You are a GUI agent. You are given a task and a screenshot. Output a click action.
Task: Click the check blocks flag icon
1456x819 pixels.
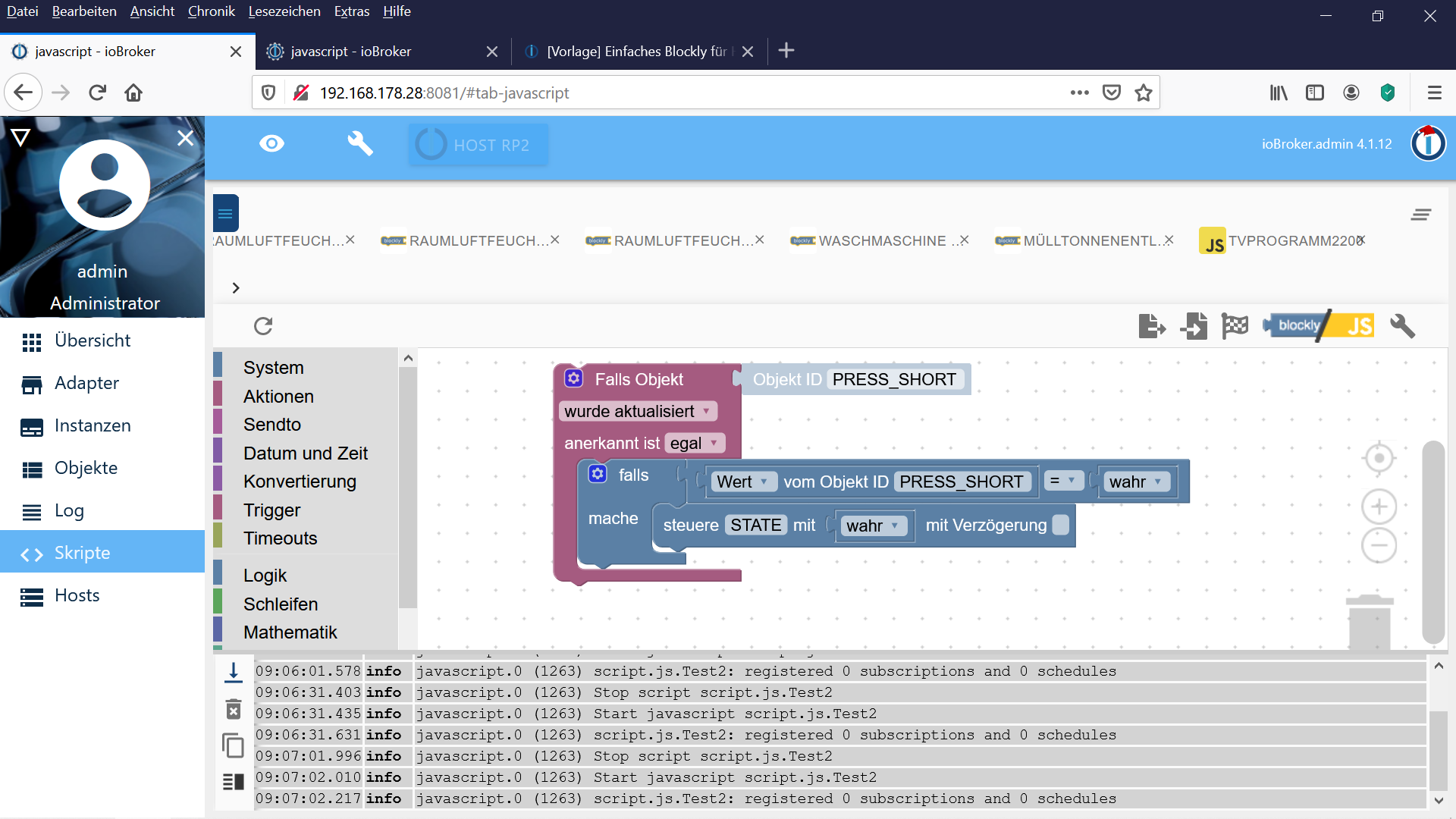[1235, 326]
